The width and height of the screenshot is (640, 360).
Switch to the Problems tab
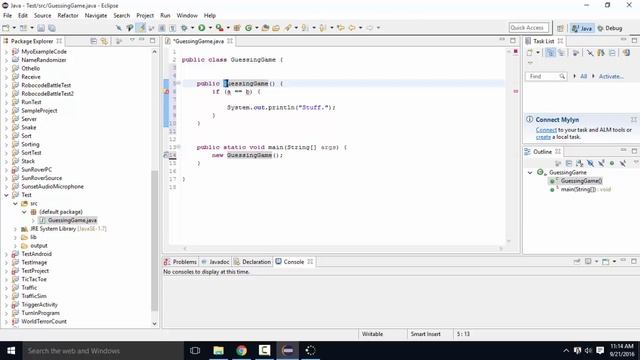click(180, 262)
